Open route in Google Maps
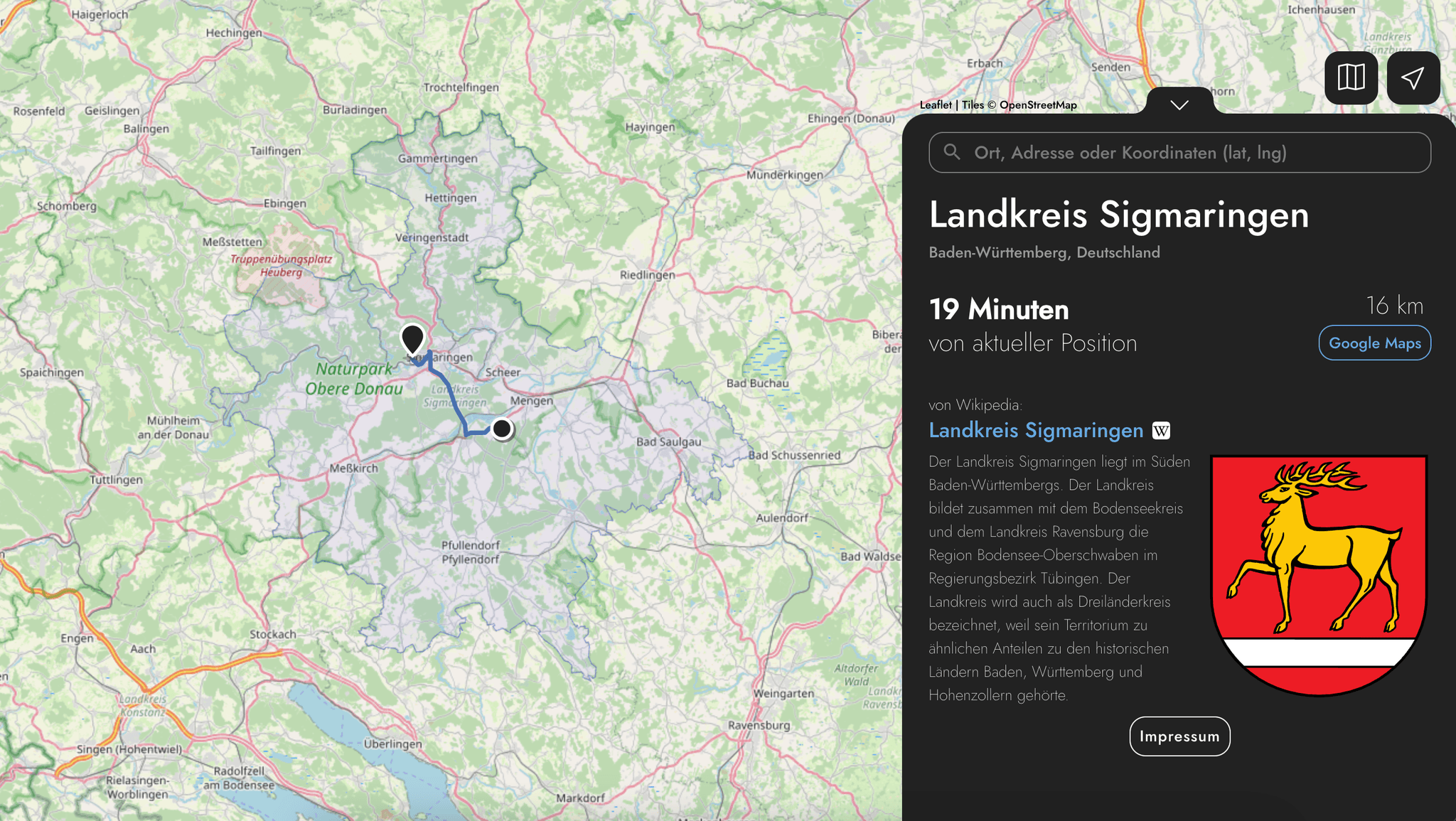Image resolution: width=1456 pixels, height=821 pixels. click(x=1374, y=343)
